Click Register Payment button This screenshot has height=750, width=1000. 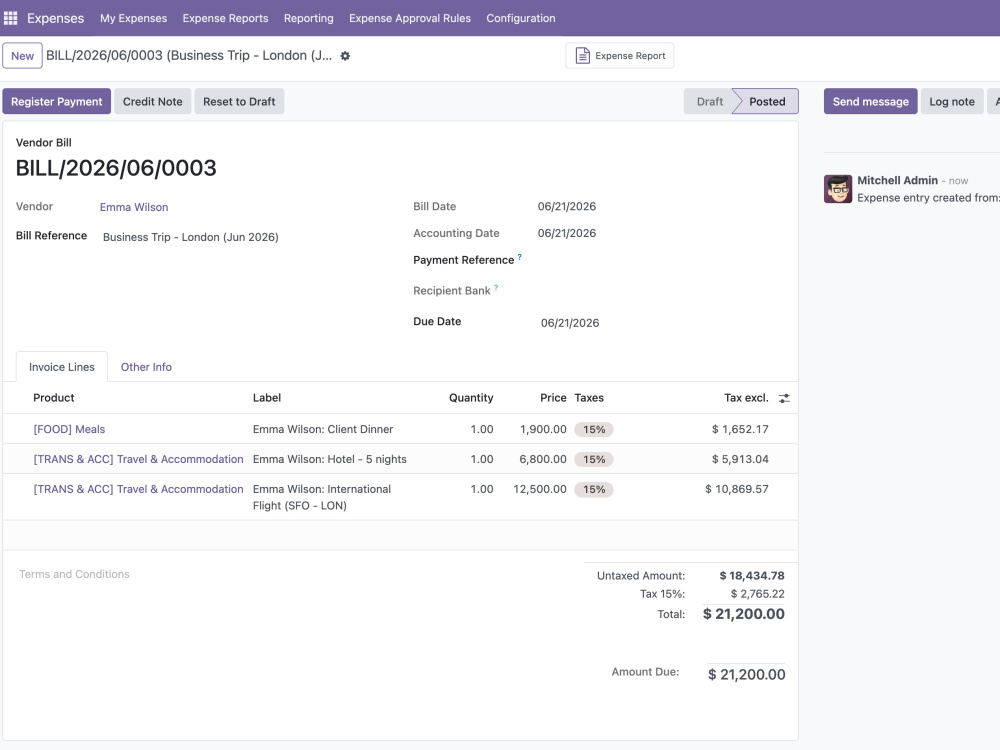click(x=57, y=101)
